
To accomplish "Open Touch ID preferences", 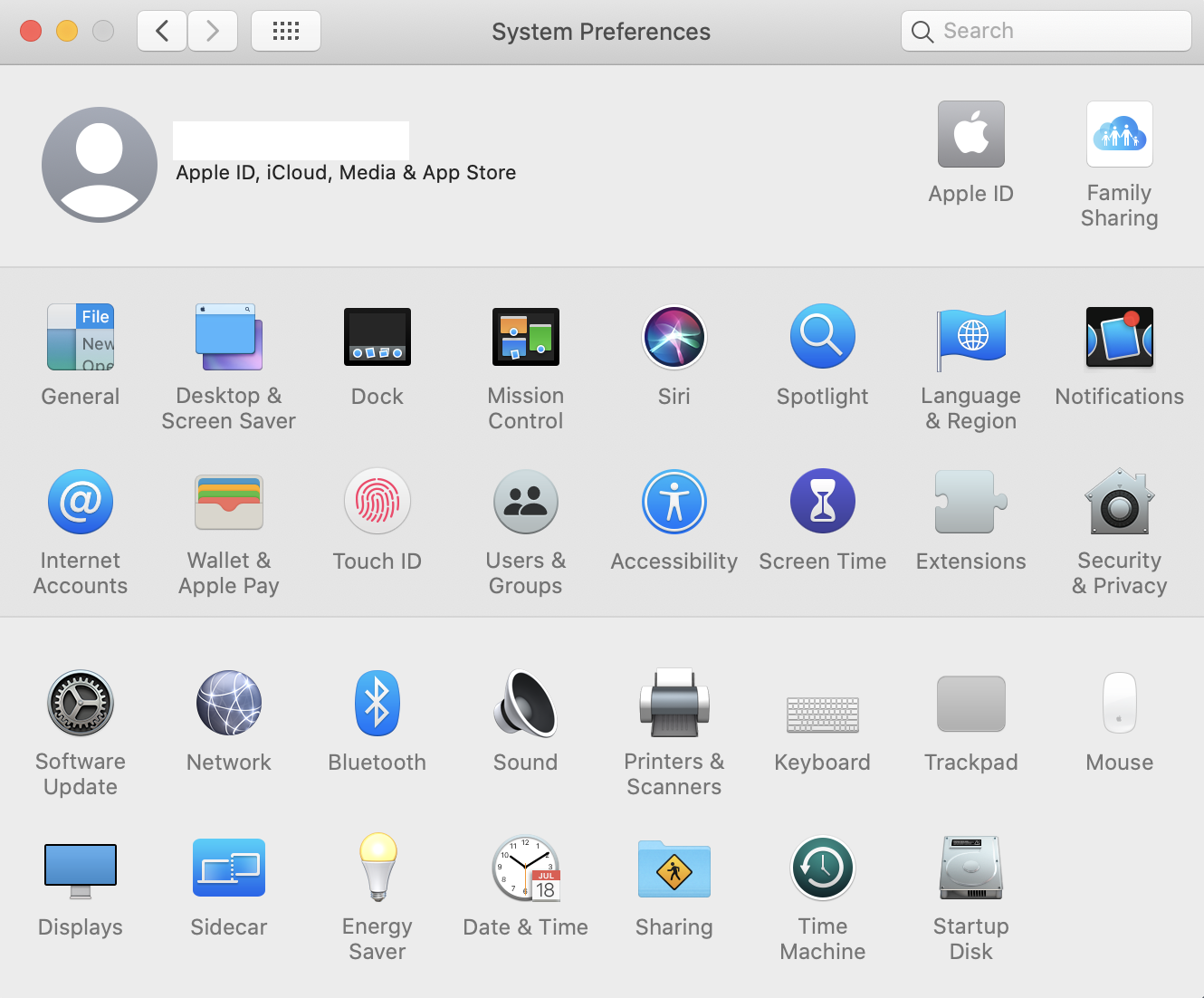I will coord(377,501).
